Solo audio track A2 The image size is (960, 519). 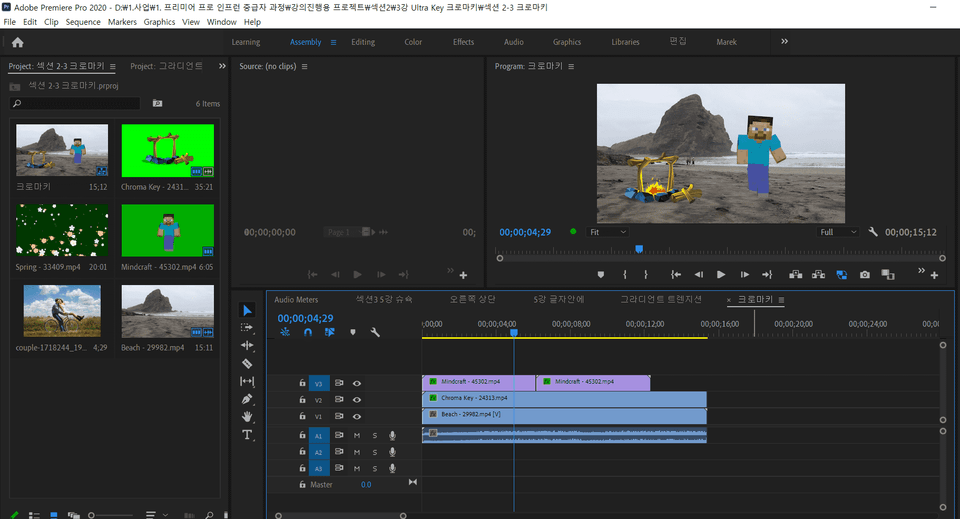[375, 452]
